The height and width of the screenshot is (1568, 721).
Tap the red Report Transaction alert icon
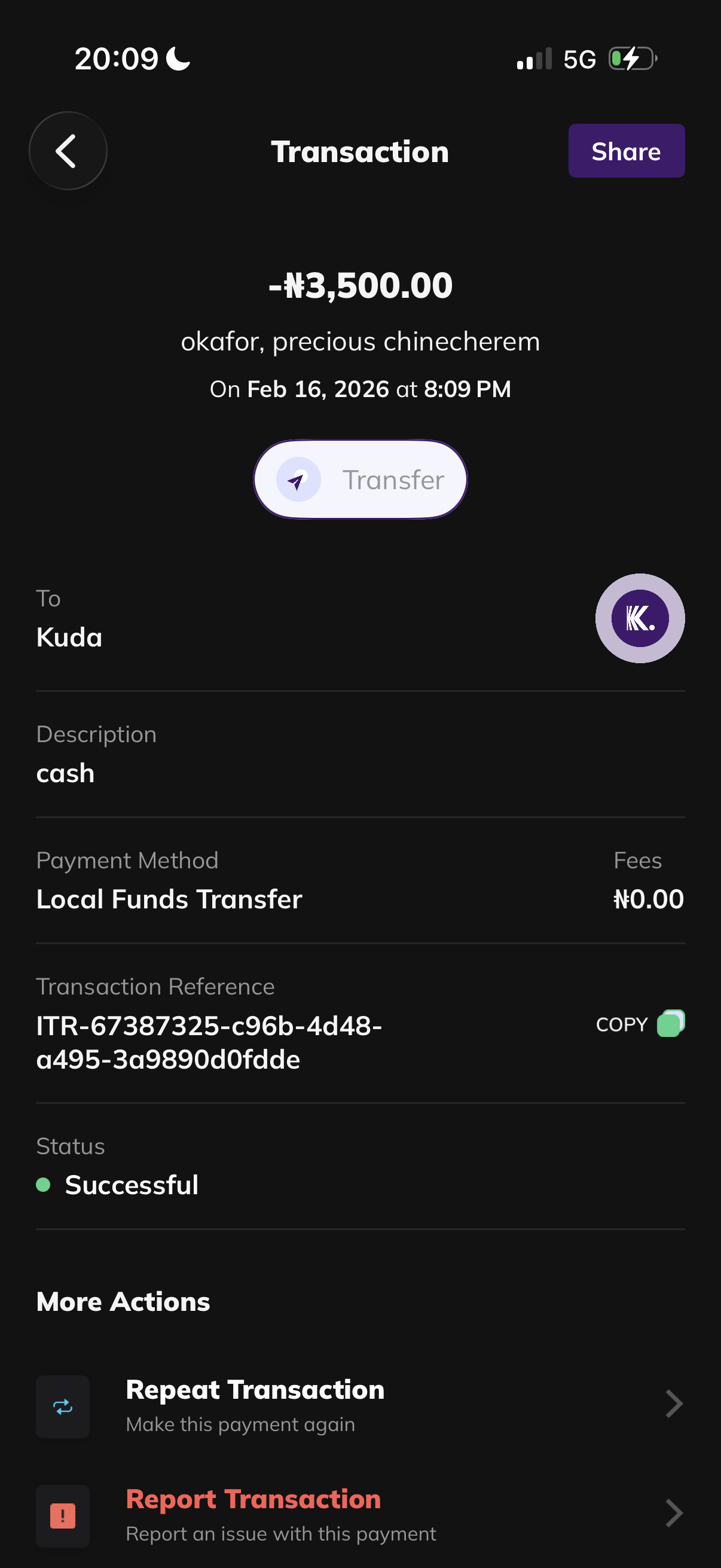63,1515
